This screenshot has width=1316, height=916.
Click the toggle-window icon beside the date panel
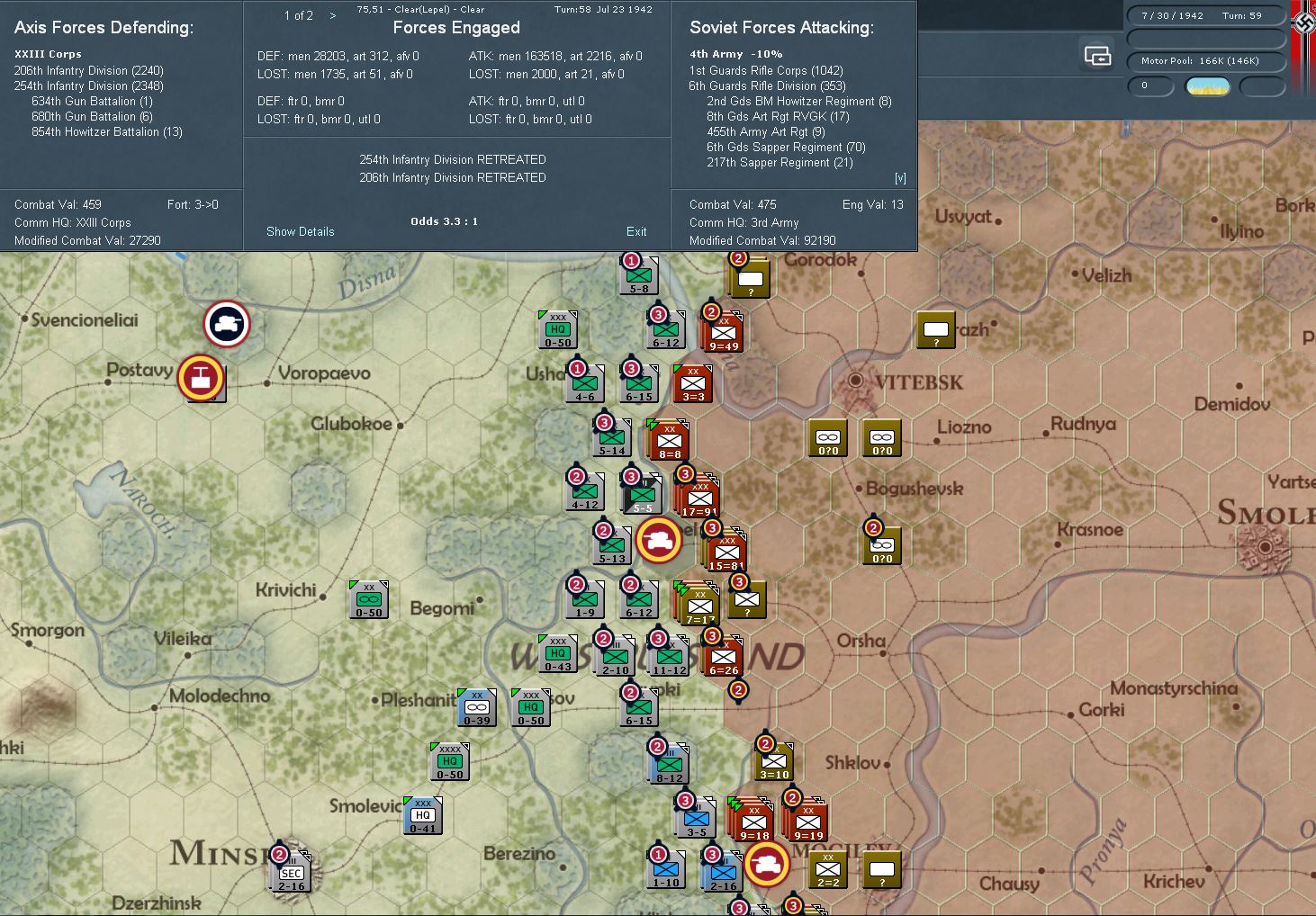coord(1097,56)
